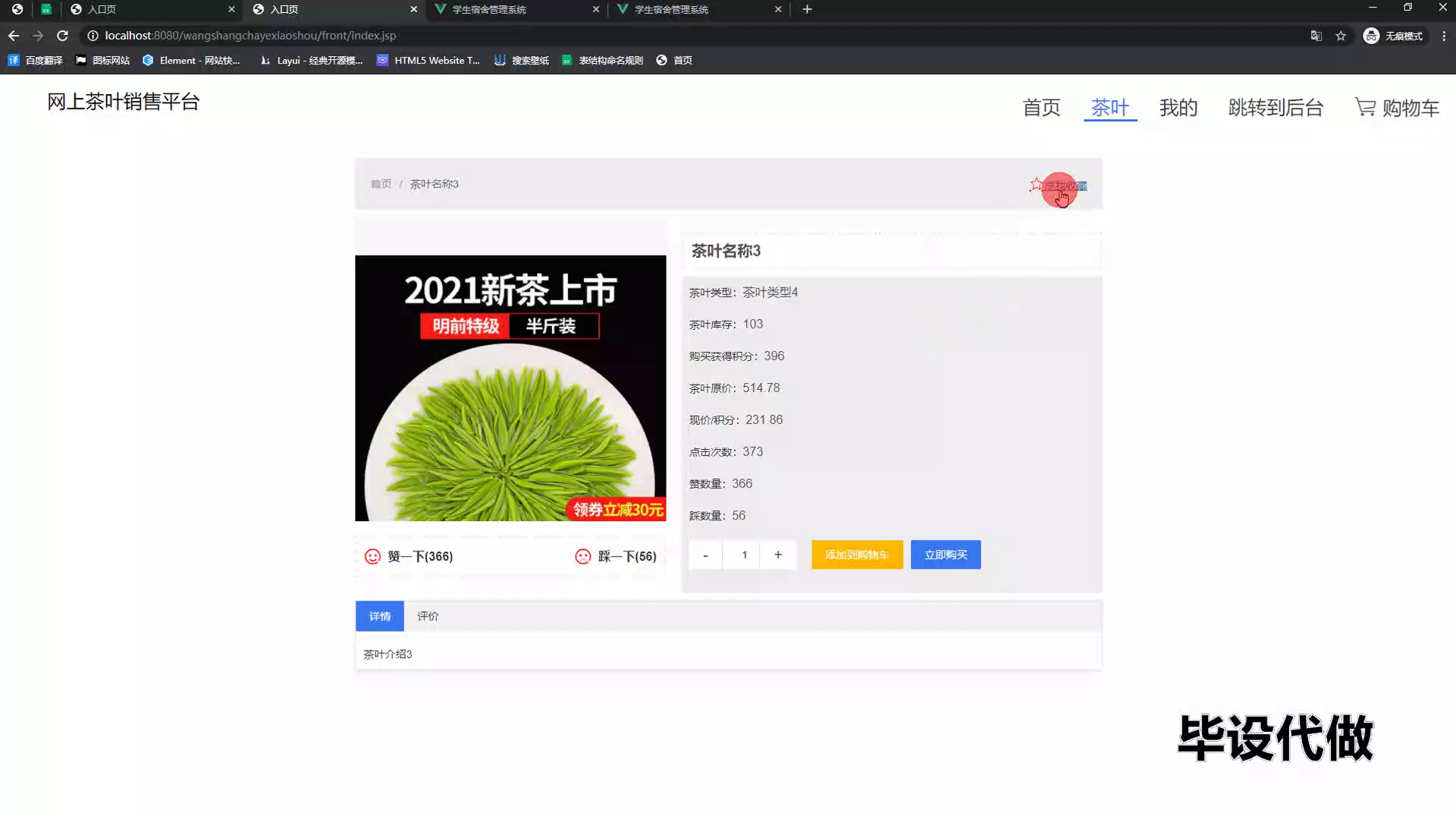This screenshot has width=1456, height=813.
Task: Open Chrome's three-dot menu
Action: 1444,36
